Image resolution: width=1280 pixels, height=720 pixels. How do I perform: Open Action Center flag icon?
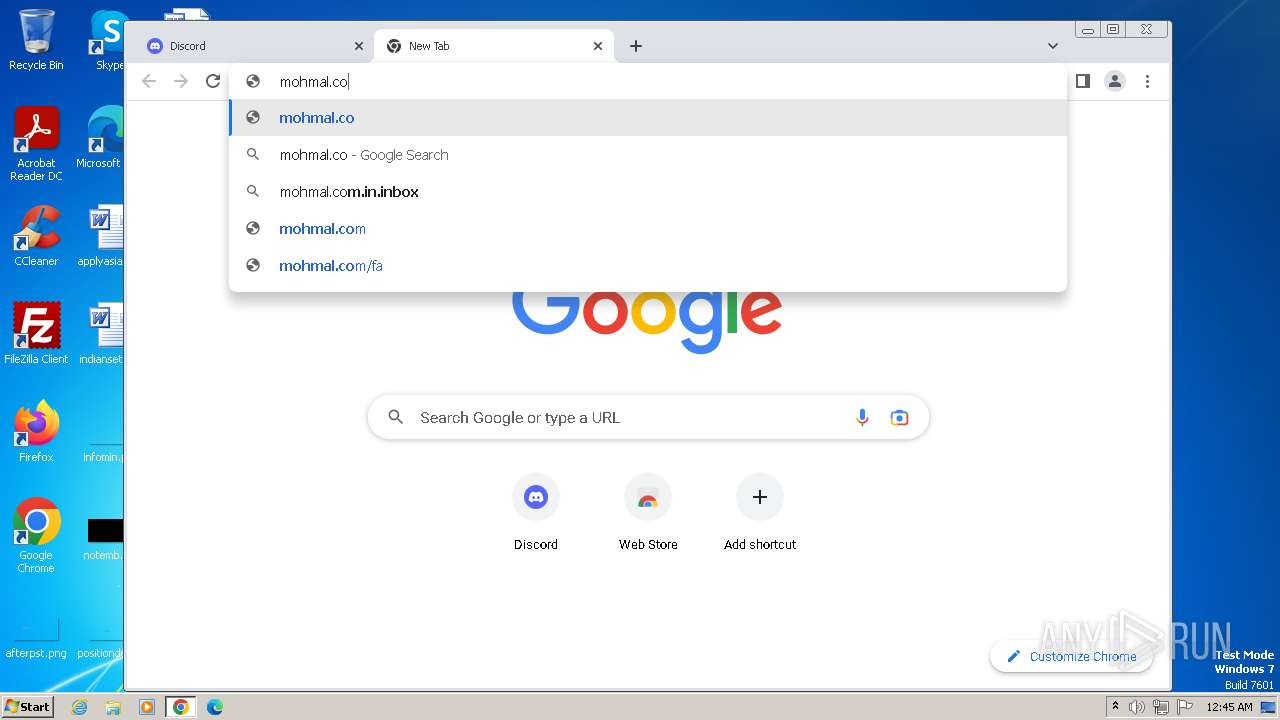coord(1184,707)
